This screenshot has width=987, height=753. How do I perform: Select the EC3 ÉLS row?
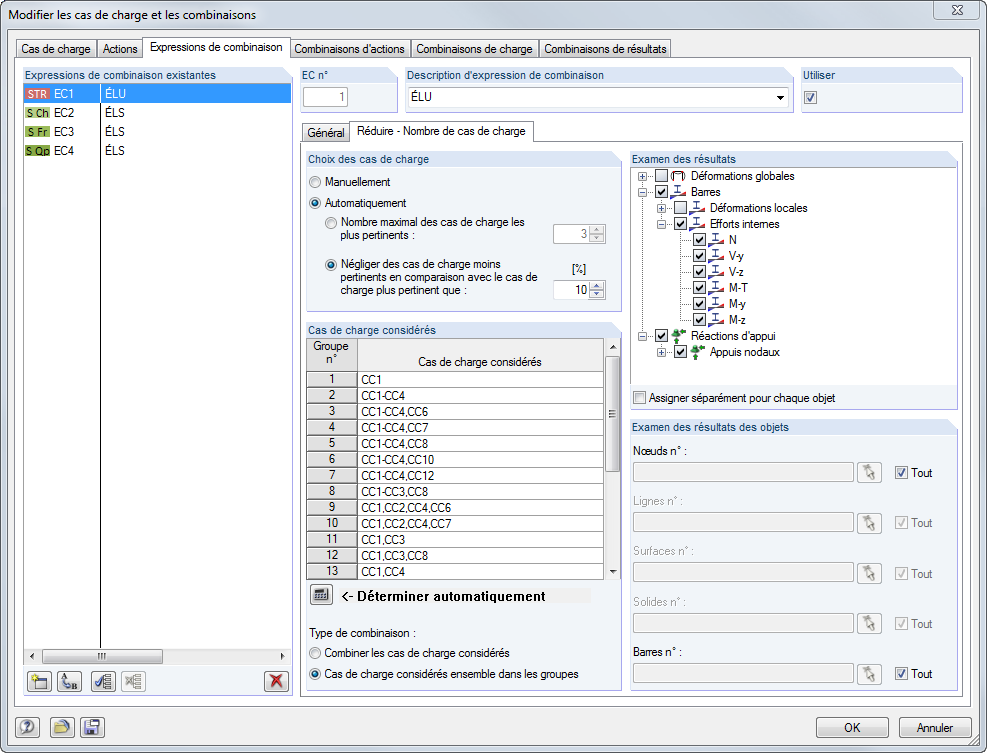pyautogui.click(x=157, y=132)
